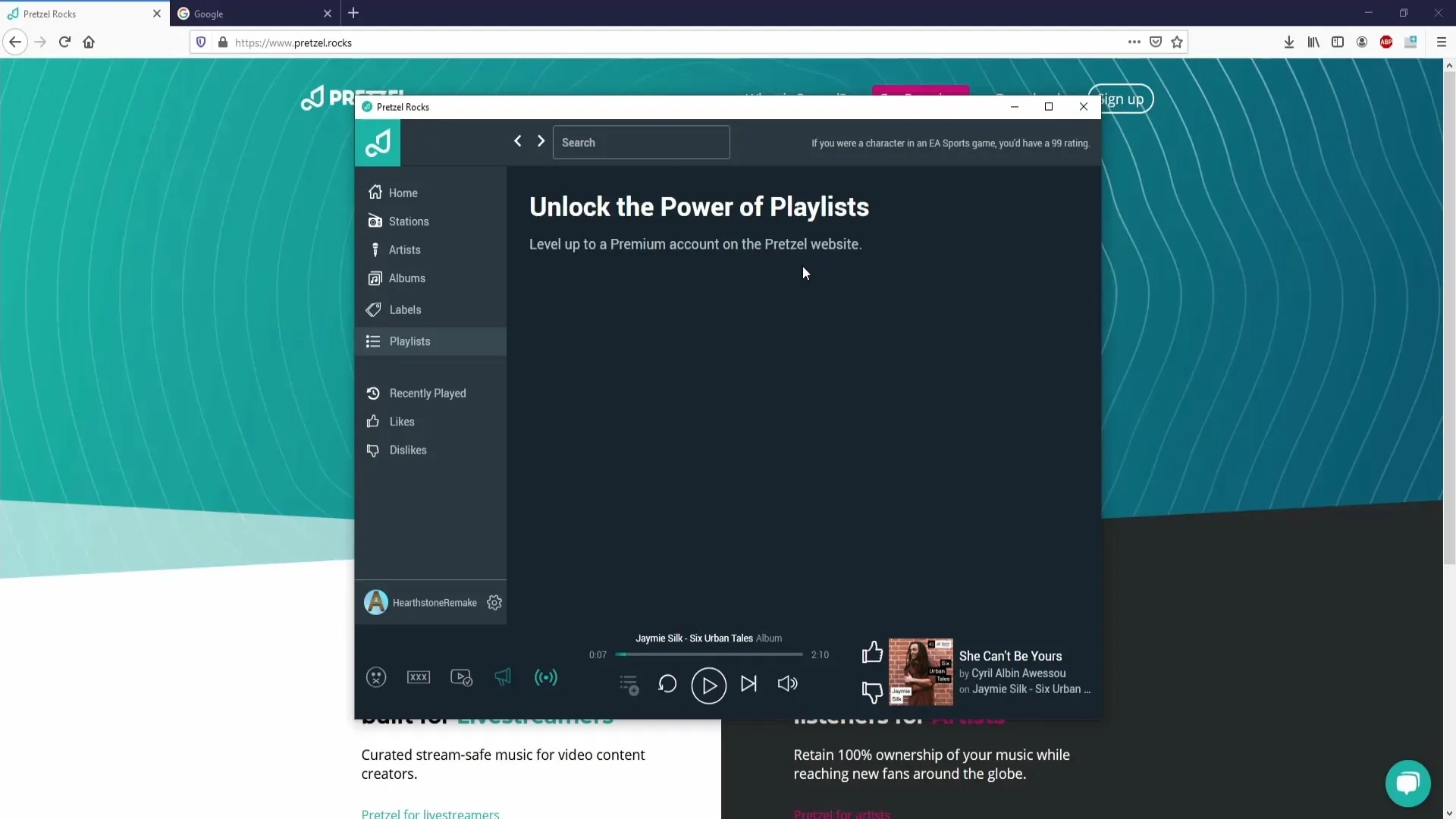The image size is (1456, 819).
Task: Open artist Cyril Albin Awessou
Action: [x=1018, y=673]
